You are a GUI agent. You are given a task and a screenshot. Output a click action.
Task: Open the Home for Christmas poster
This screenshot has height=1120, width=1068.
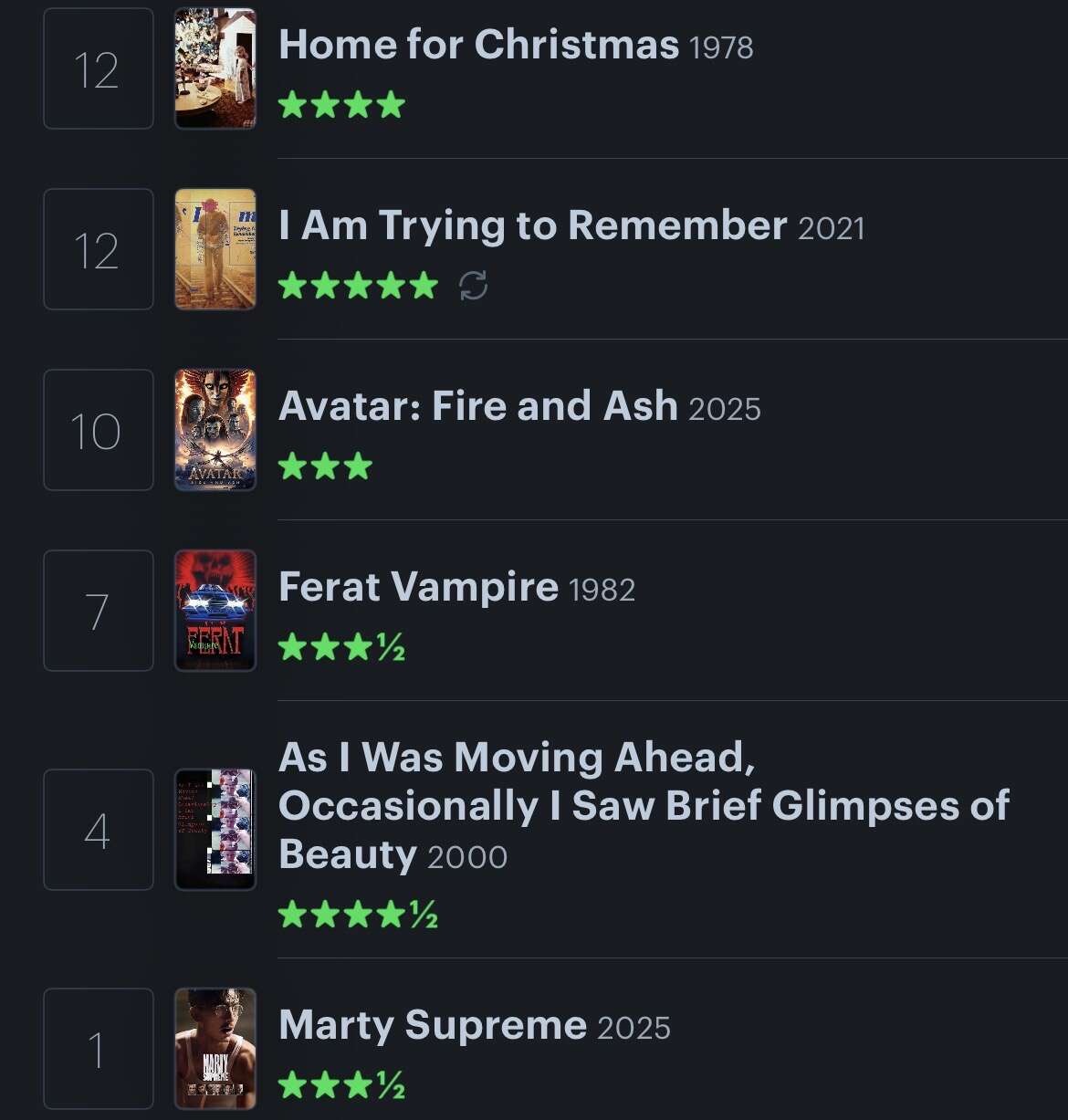[215, 69]
